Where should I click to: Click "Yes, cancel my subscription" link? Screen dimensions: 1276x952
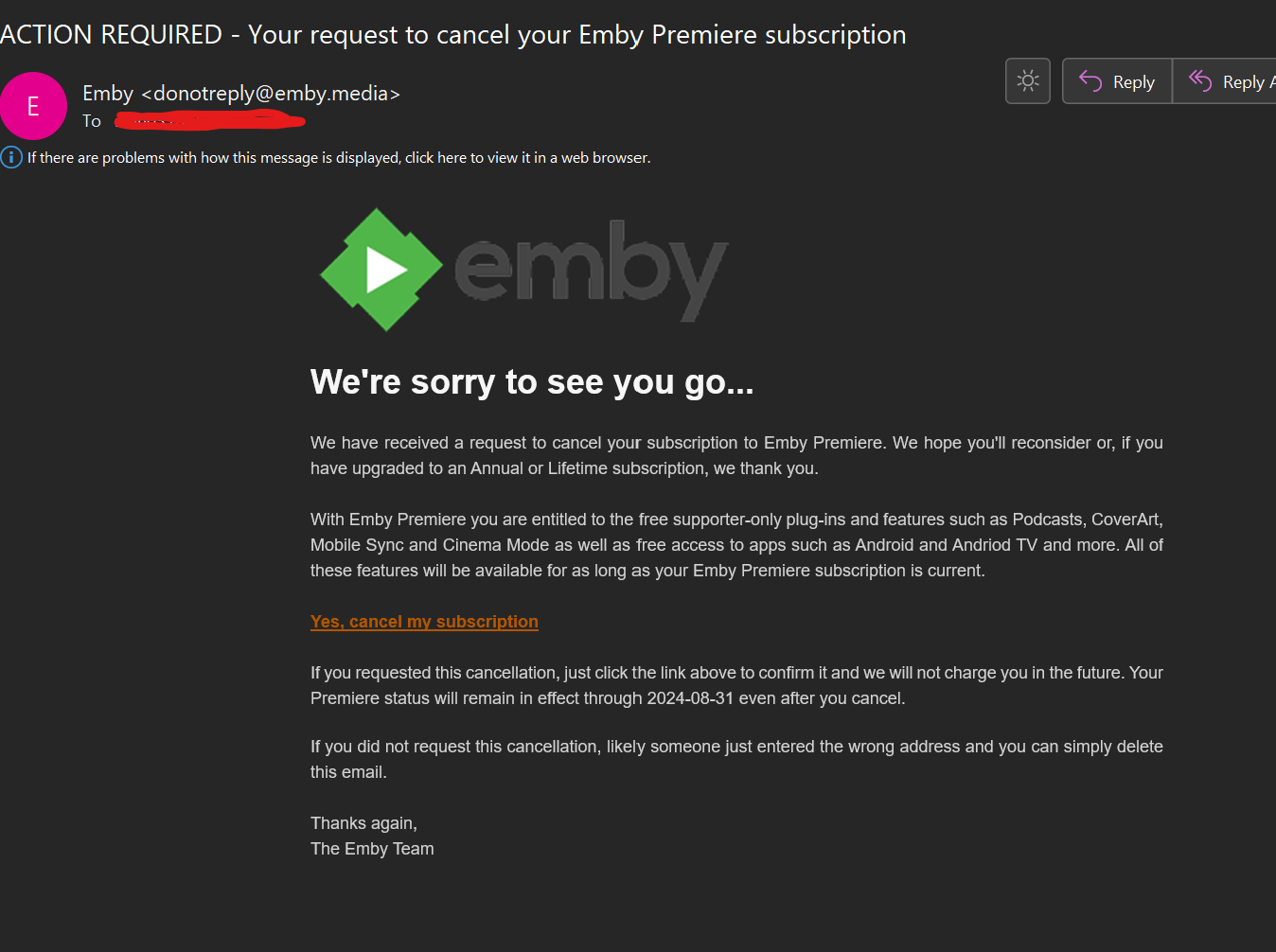[424, 622]
